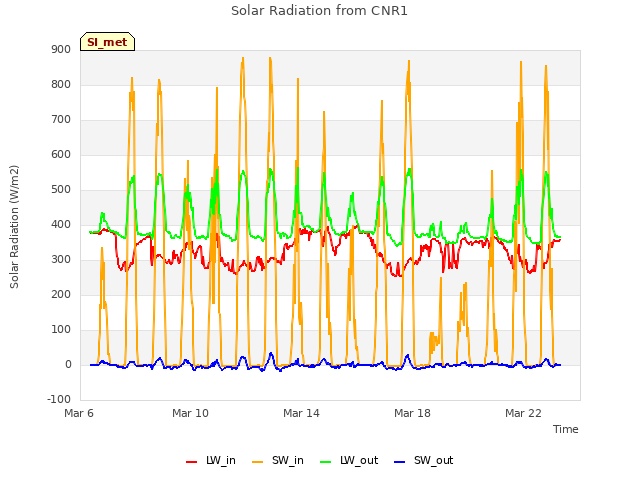This screenshot has width=640, height=480.
Task: Click the 400 y-axis tick label
Action: click(x=61, y=225)
